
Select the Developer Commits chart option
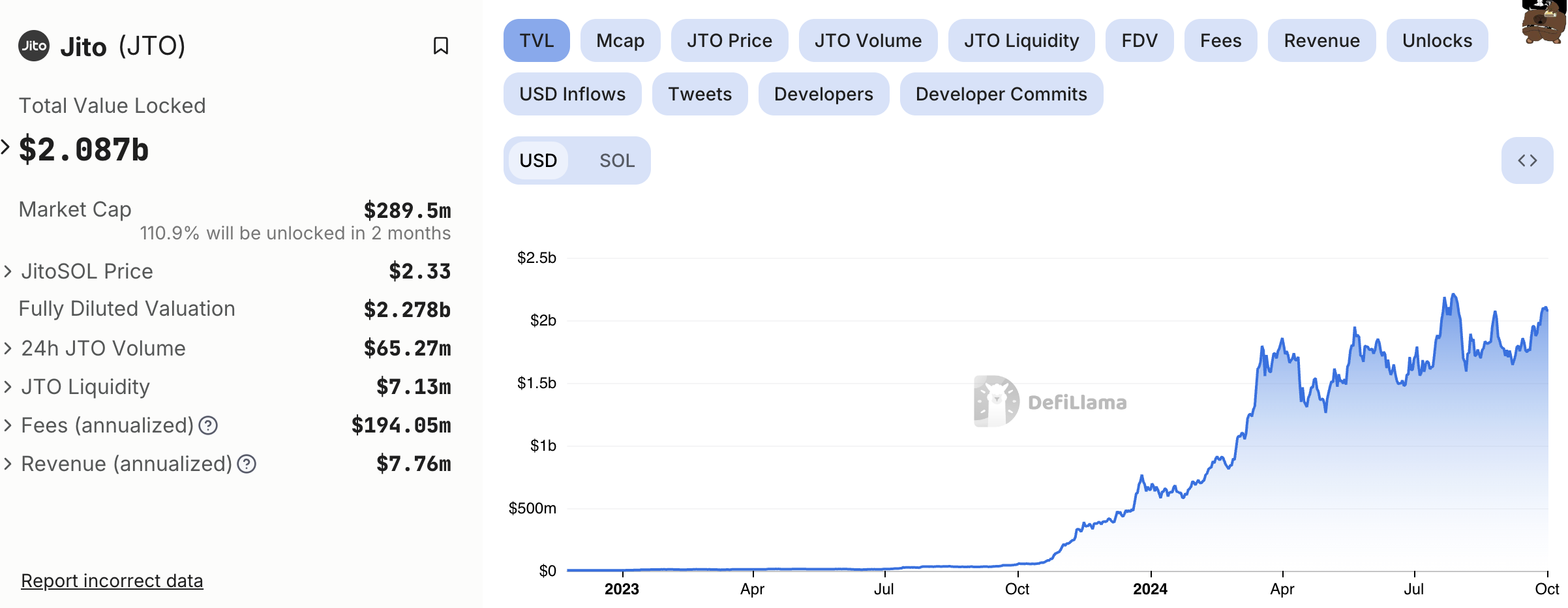(1001, 94)
